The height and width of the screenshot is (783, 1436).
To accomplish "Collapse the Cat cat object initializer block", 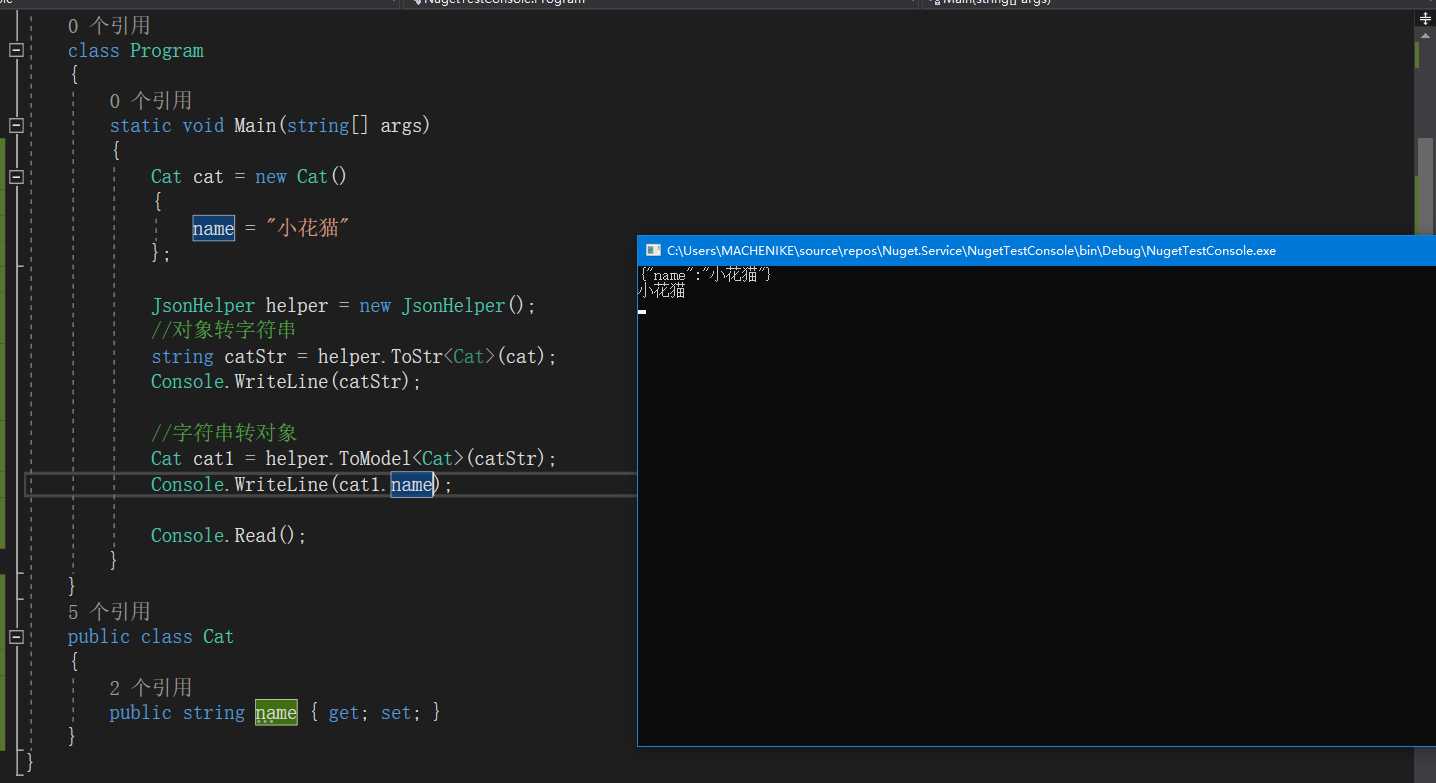I will click(16, 176).
